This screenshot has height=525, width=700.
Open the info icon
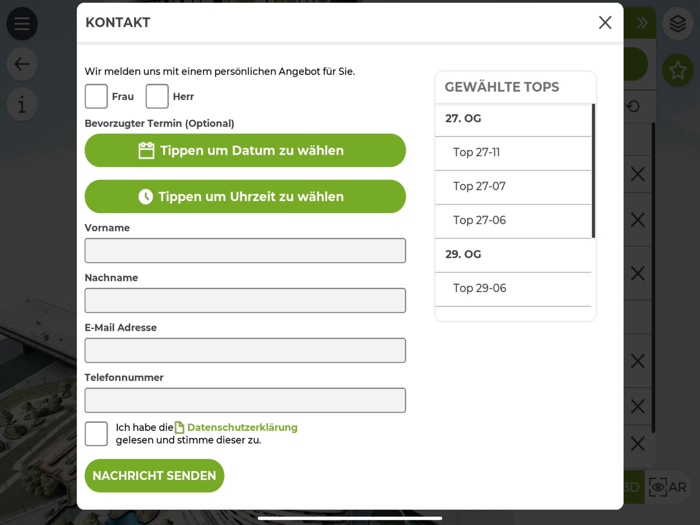pyautogui.click(x=22, y=105)
